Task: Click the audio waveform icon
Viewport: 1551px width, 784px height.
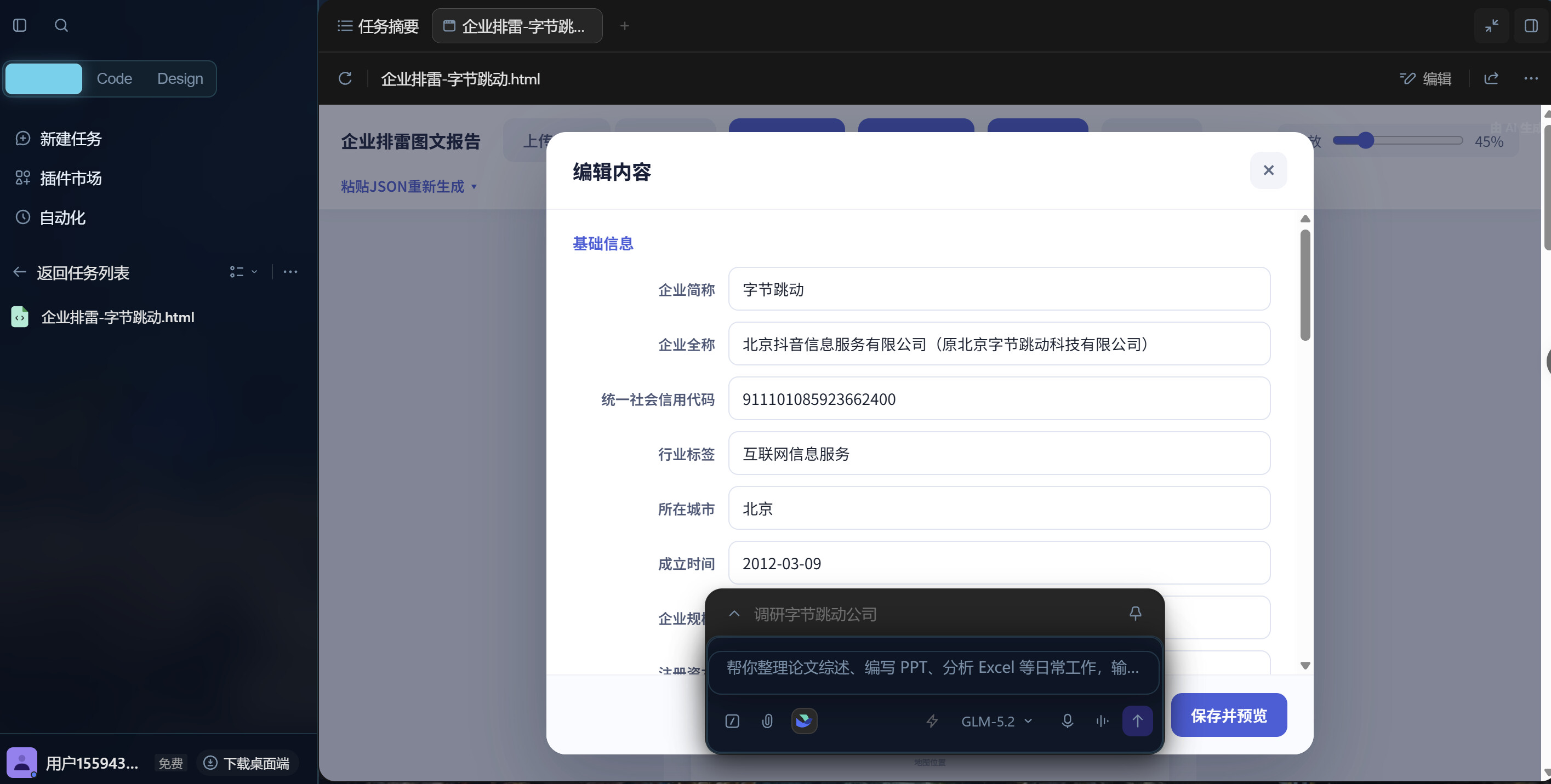Action: [x=1102, y=721]
